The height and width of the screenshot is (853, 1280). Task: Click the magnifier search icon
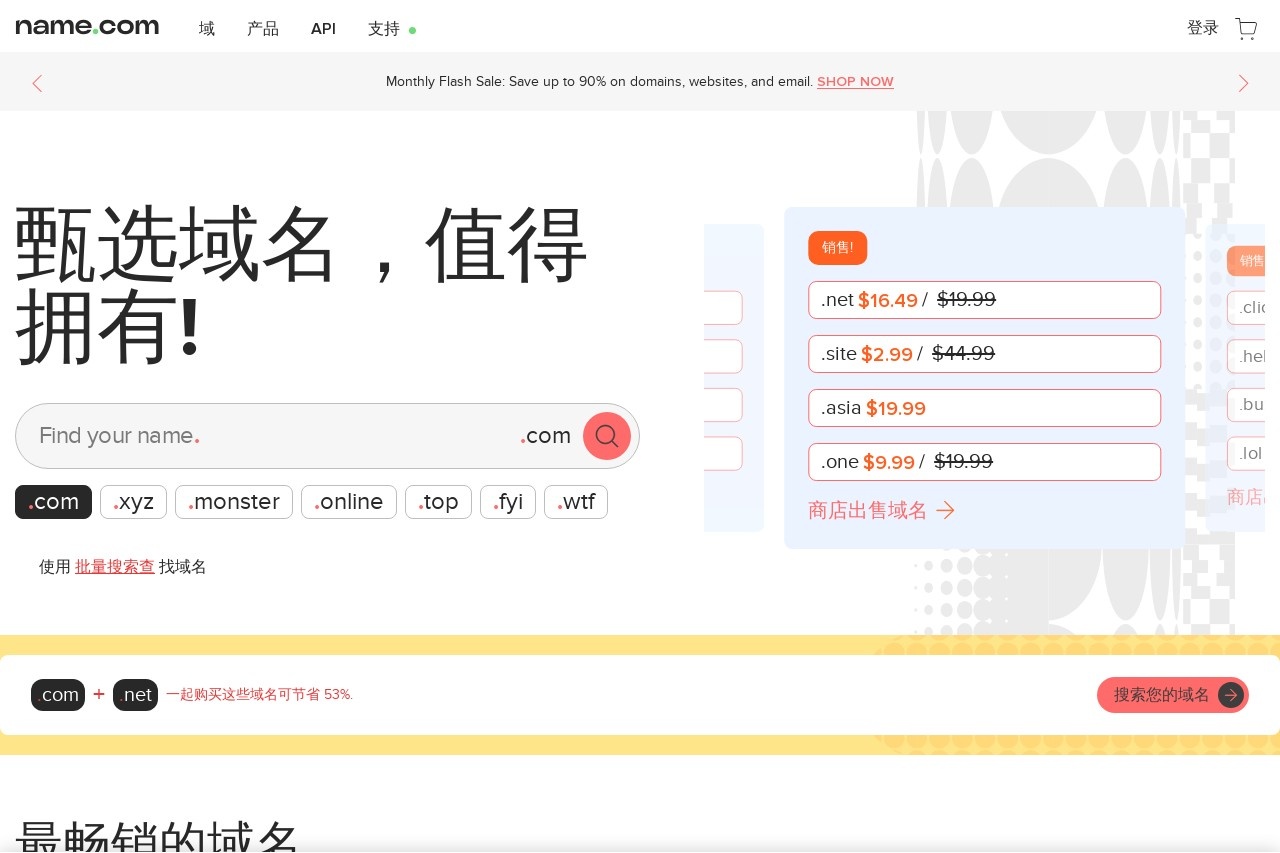(607, 435)
